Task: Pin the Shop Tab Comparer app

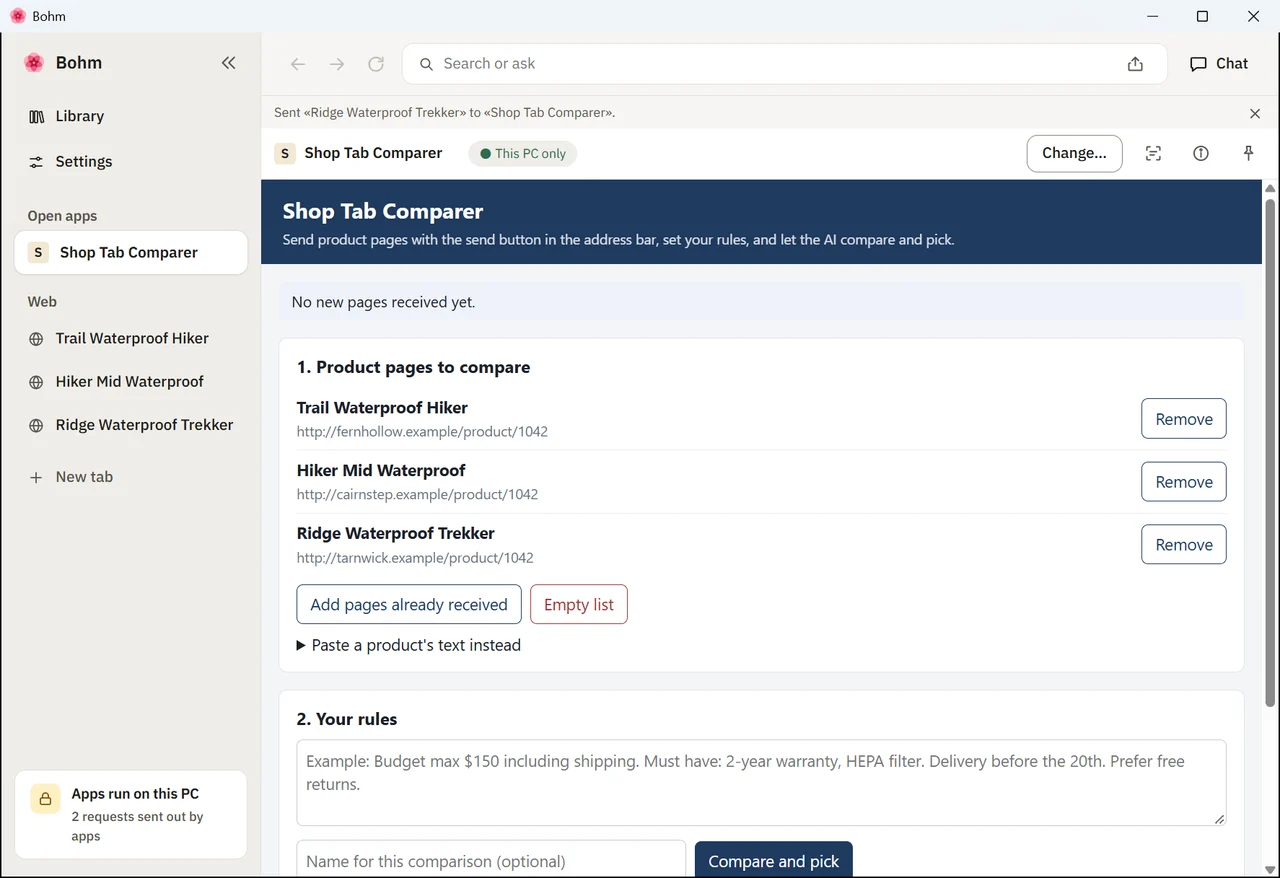Action: click(1248, 153)
